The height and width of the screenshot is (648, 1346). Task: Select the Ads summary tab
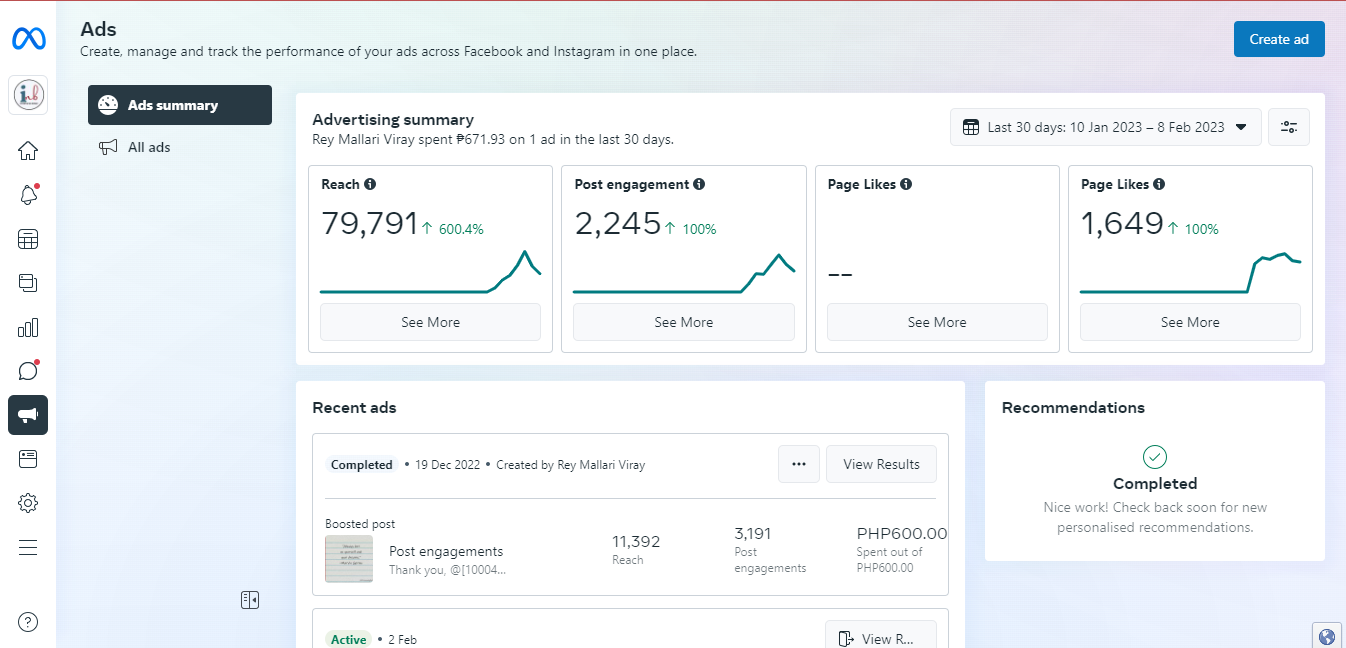180,105
